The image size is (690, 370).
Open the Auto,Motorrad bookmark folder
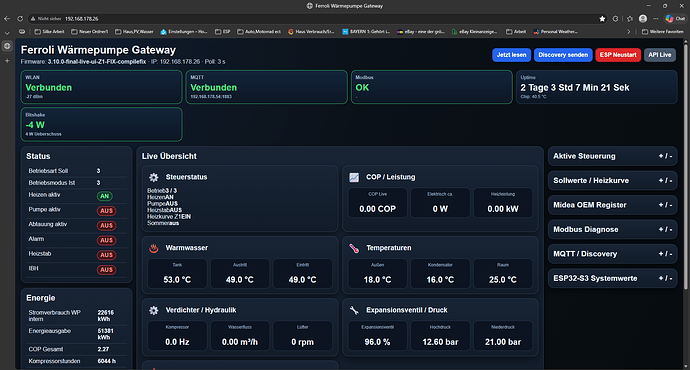pos(259,32)
